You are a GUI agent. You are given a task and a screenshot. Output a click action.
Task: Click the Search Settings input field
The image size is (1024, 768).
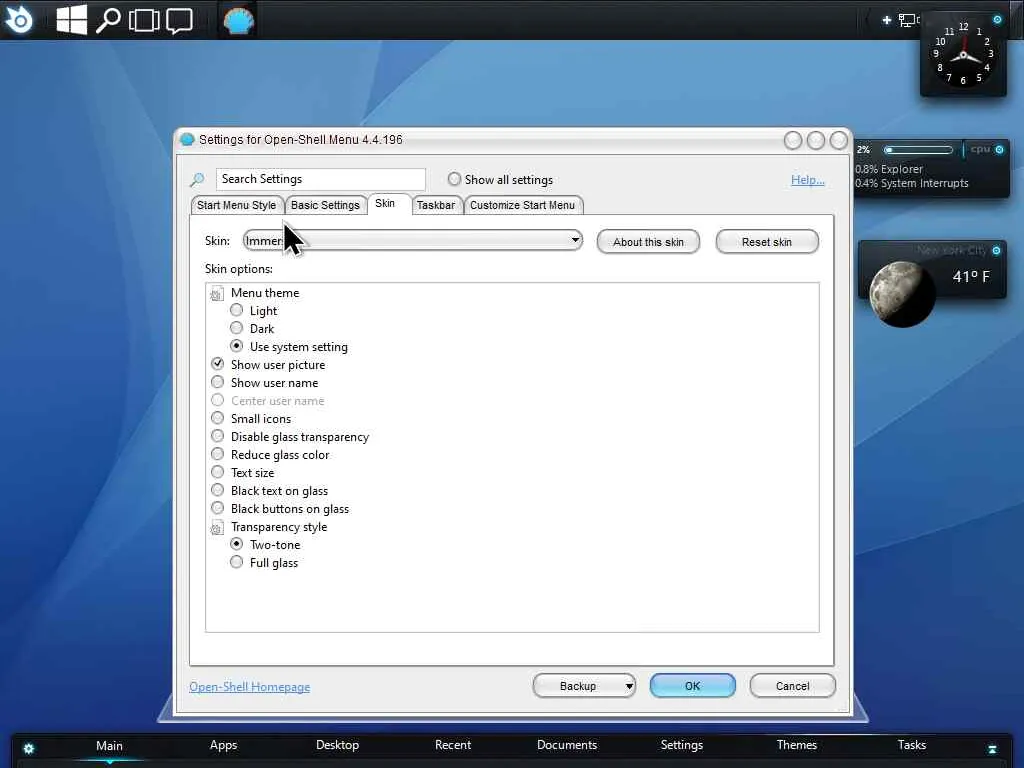tap(321, 179)
